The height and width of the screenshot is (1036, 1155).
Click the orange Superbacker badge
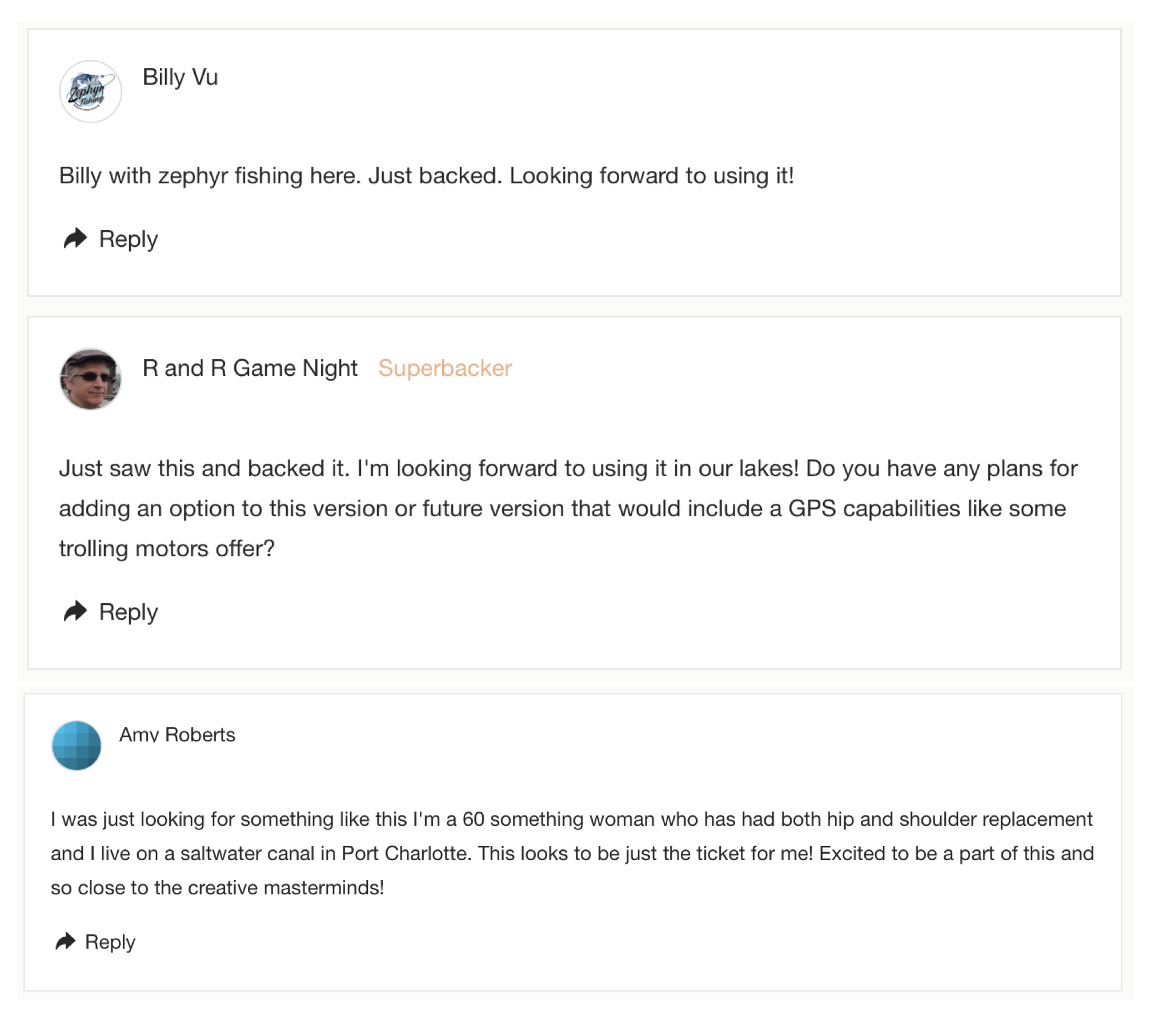tap(445, 368)
